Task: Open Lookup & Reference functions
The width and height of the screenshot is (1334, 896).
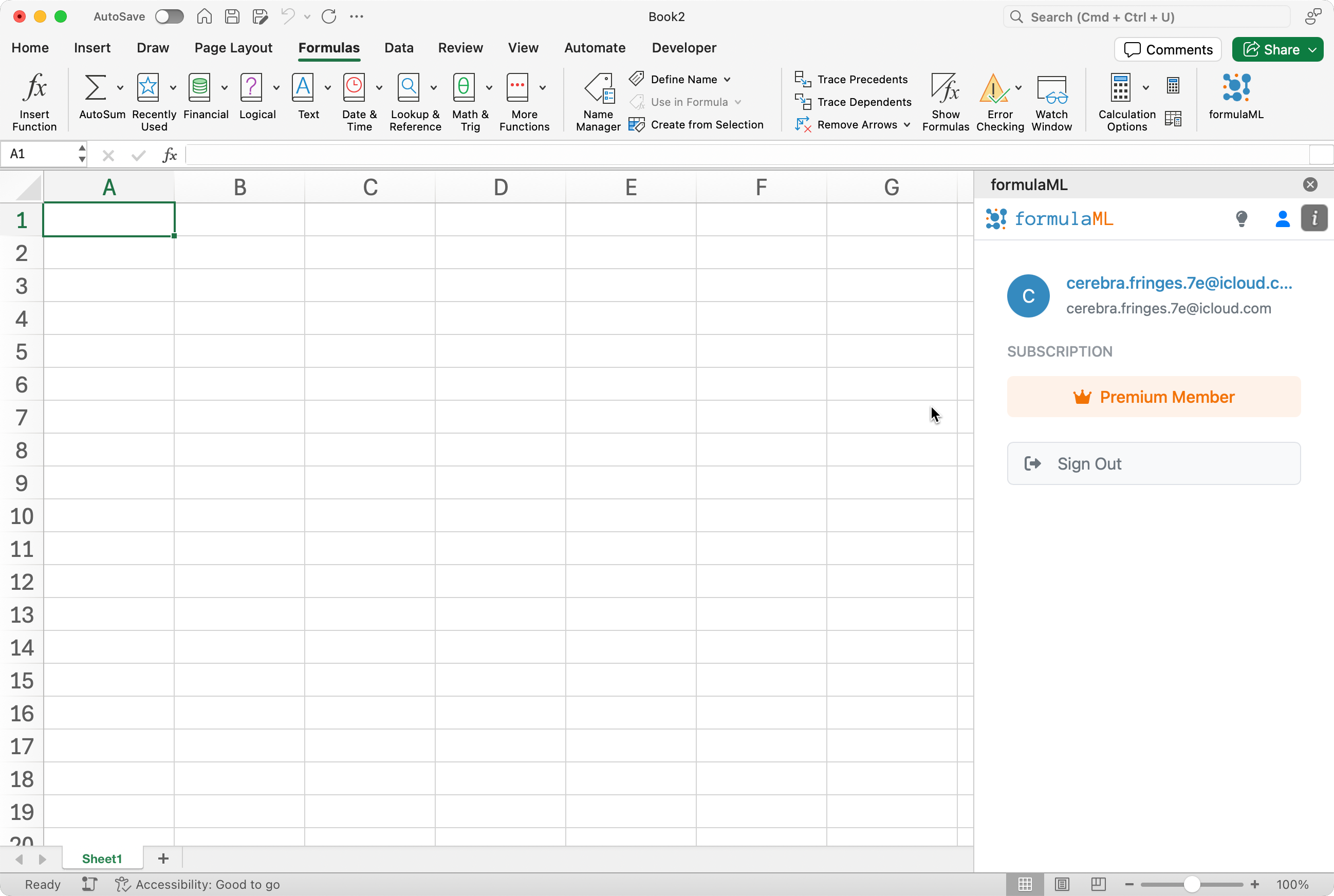Action: coord(408,87)
